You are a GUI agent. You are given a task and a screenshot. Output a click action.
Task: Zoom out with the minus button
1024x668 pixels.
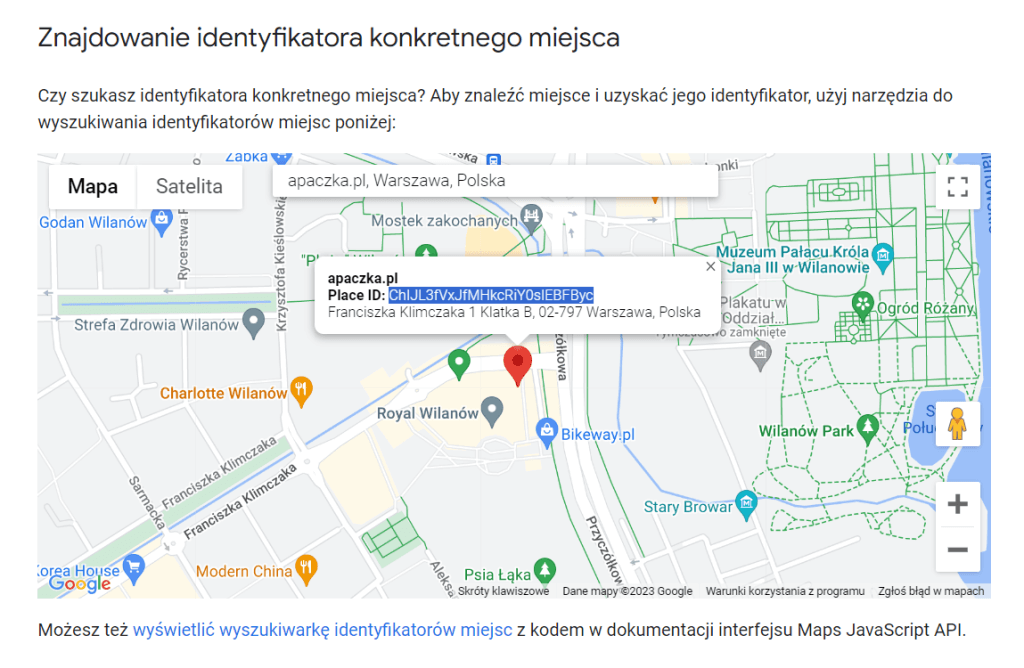(957, 550)
